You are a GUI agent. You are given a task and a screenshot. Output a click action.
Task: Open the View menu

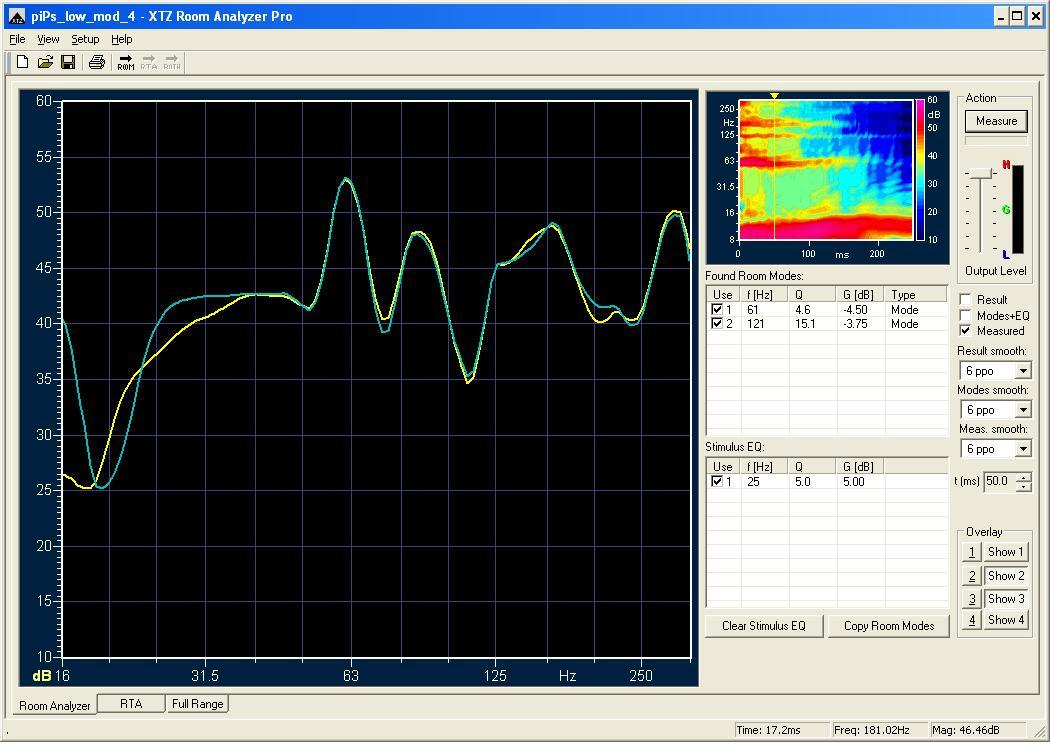click(x=48, y=39)
